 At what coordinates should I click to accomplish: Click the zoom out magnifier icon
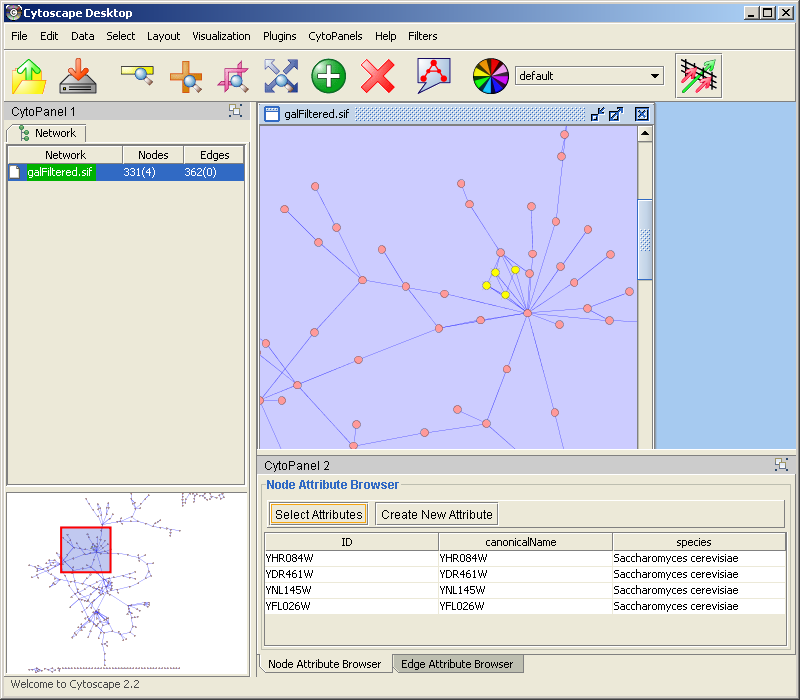coord(136,76)
